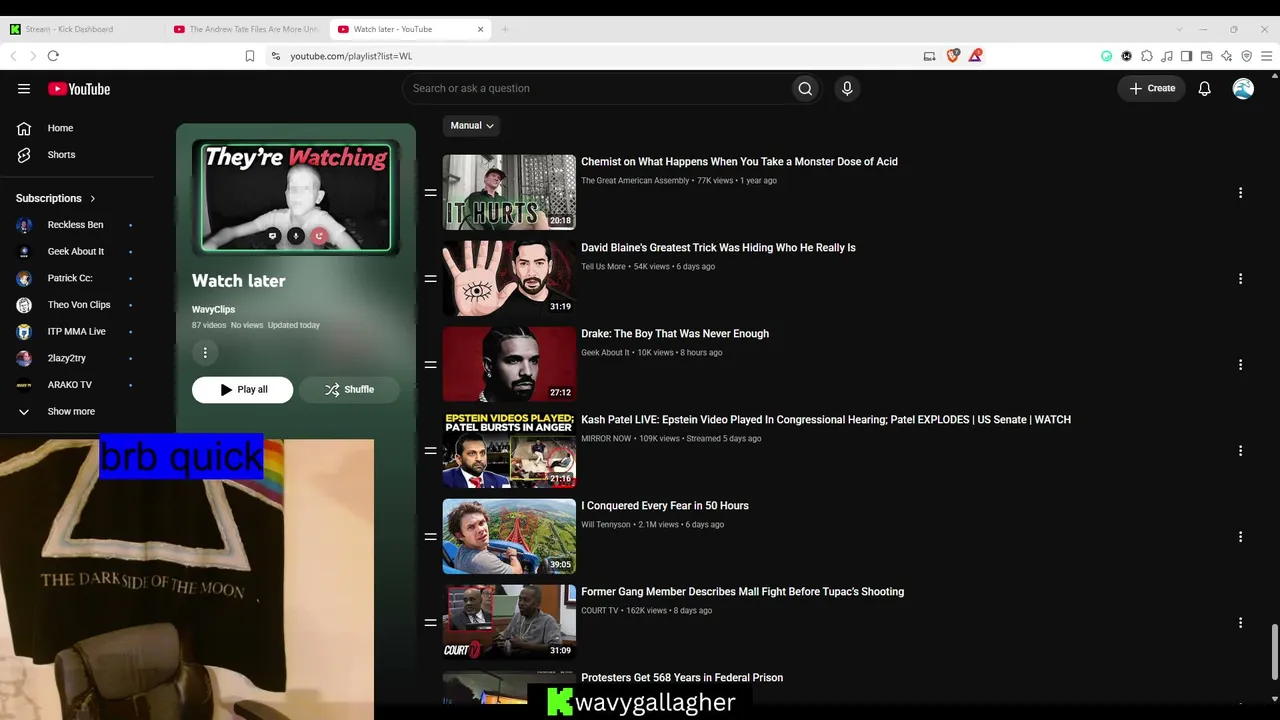Click the browser forward arrow
This screenshot has height=720, width=1280.
tap(32, 56)
